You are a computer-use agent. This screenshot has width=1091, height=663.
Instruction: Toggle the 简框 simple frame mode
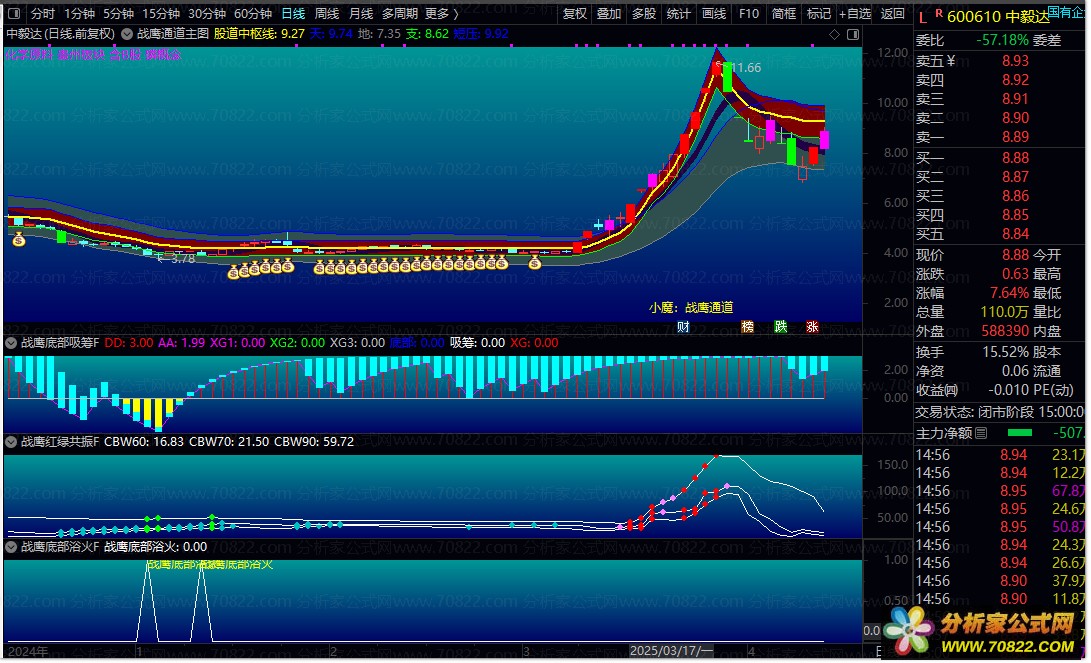[x=783, y=13]
